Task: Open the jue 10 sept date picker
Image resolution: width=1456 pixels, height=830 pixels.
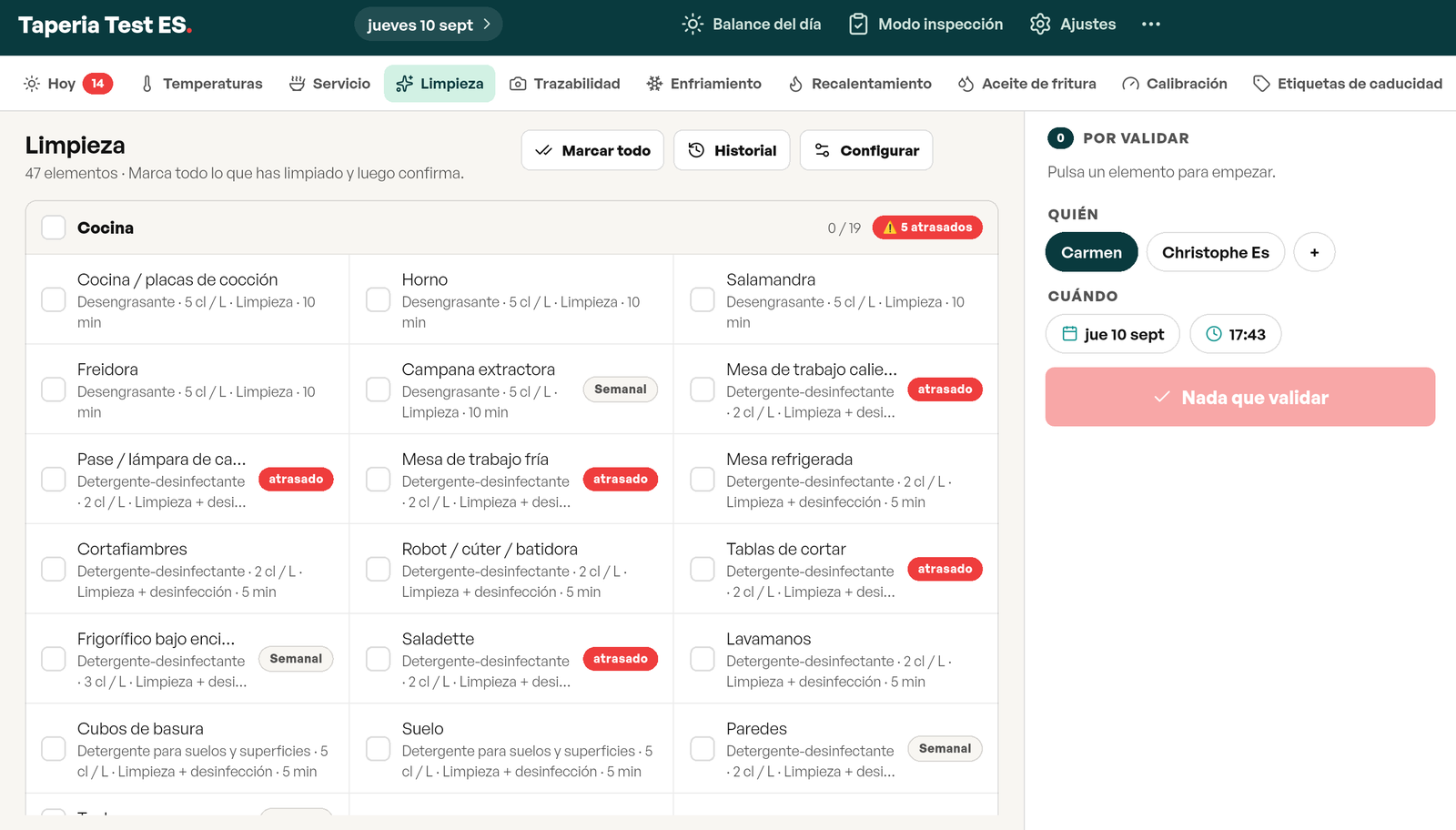Action: [x=1113, y=334]
